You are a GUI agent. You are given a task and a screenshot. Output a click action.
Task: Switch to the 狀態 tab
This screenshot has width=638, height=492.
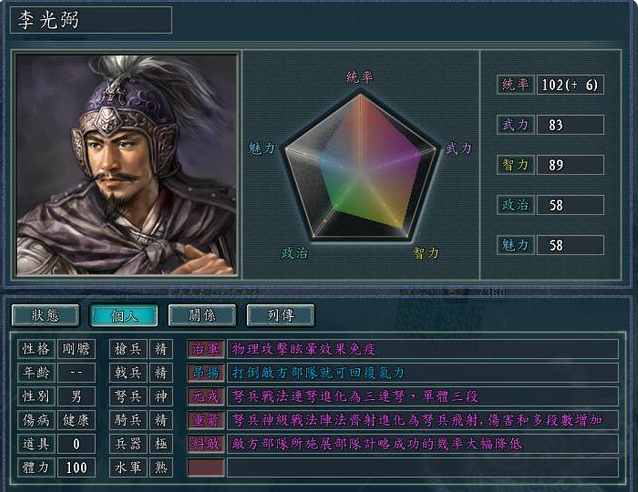pos(46,315)
